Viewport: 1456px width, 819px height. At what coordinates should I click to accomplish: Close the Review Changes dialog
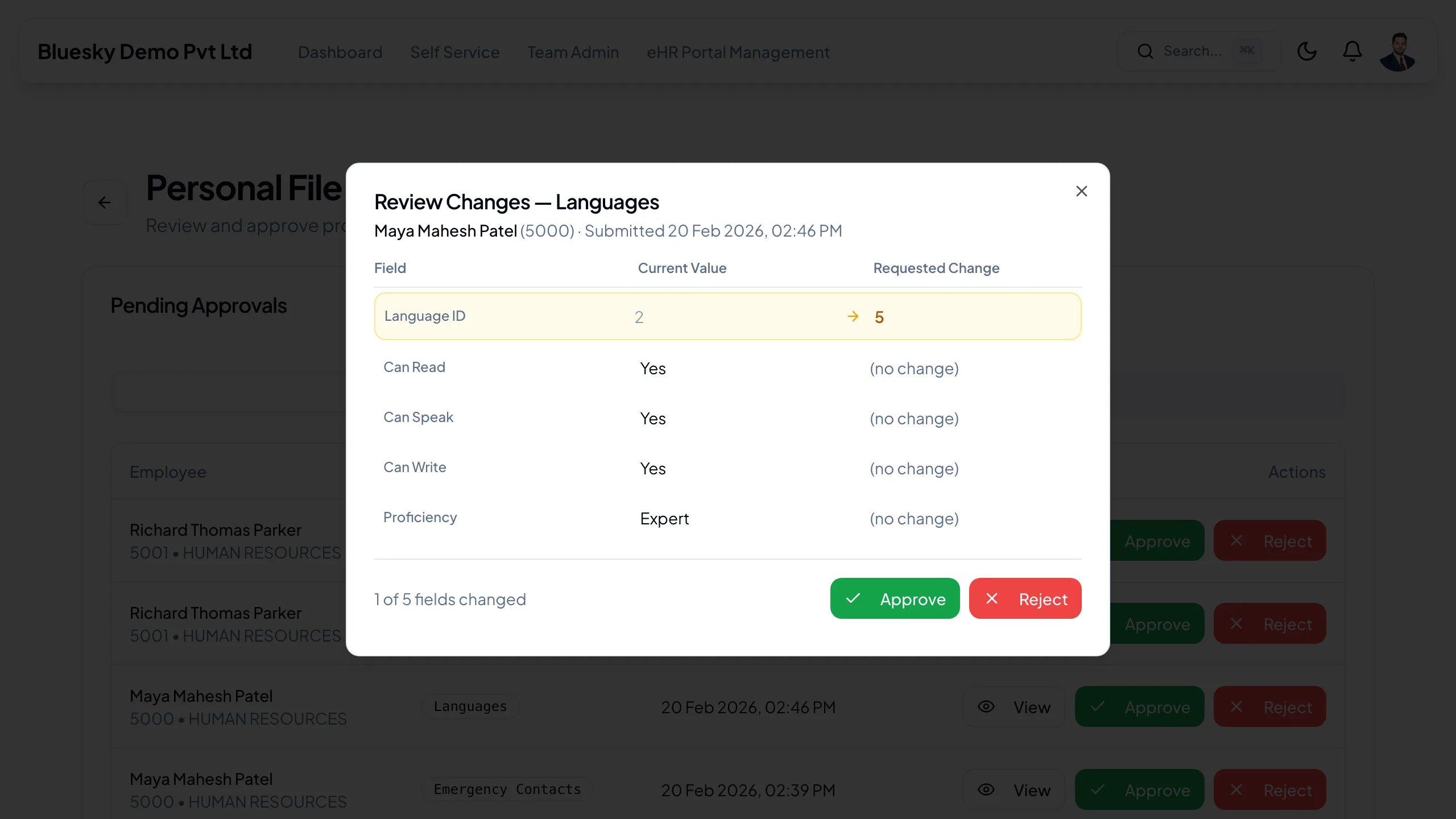tap(1081, 191)
